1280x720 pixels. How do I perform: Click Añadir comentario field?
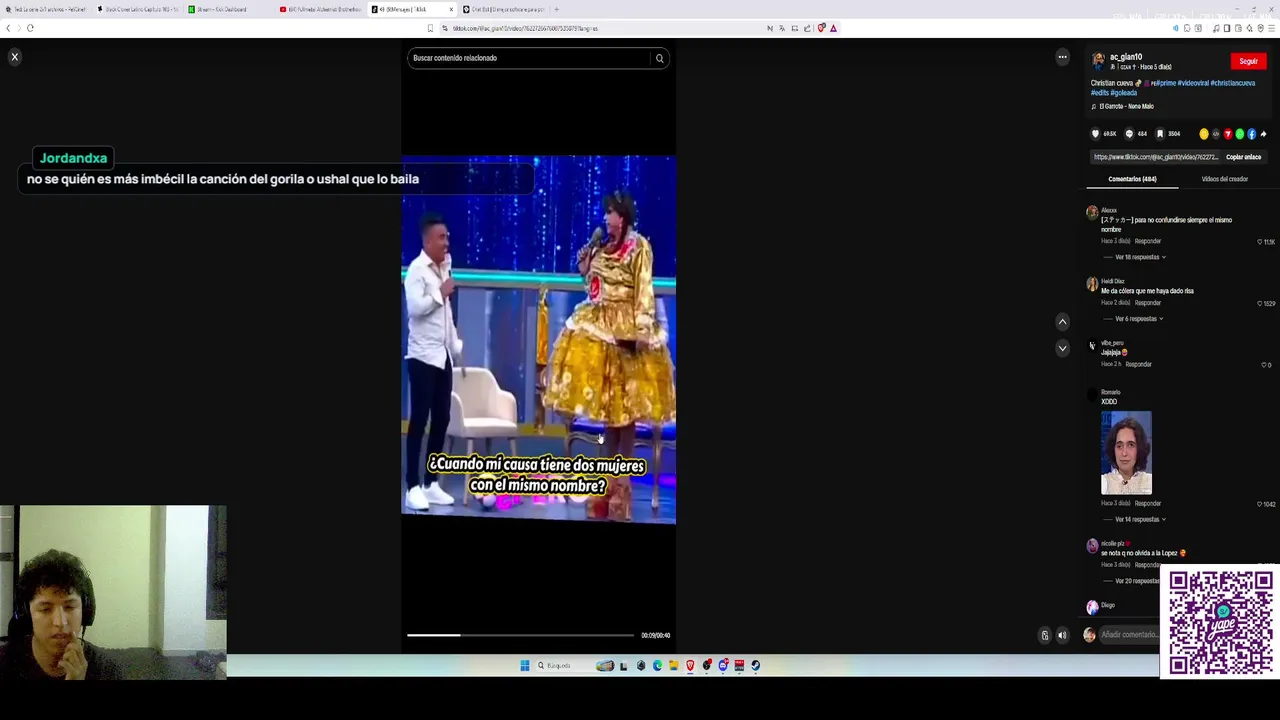1129,635
